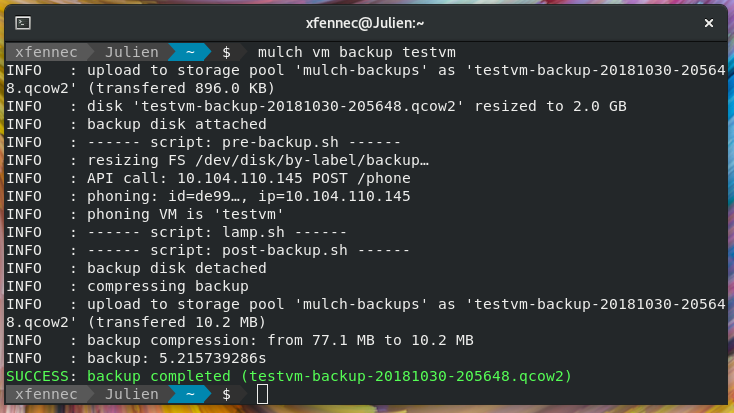Click the /dev/disk/by-label/backup path text

311,161
